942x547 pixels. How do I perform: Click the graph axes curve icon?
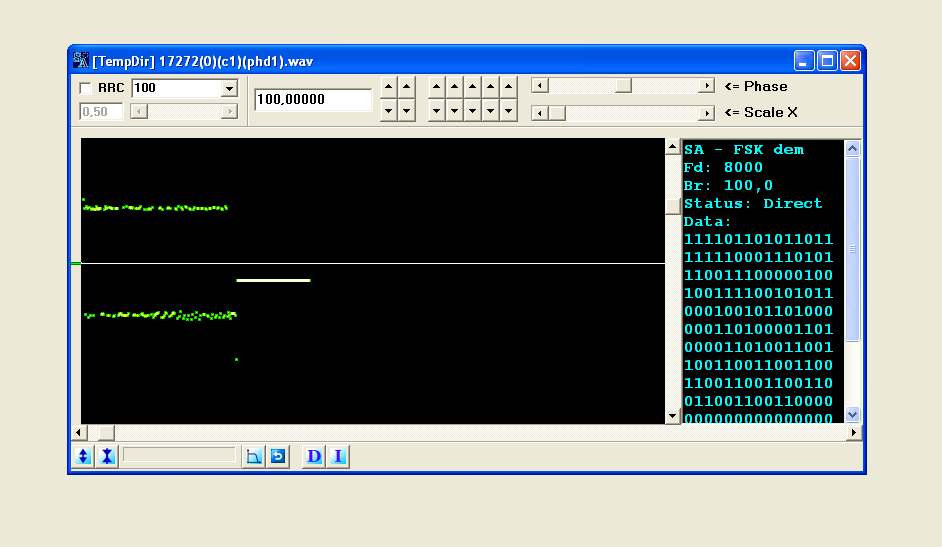click(254, 456)
